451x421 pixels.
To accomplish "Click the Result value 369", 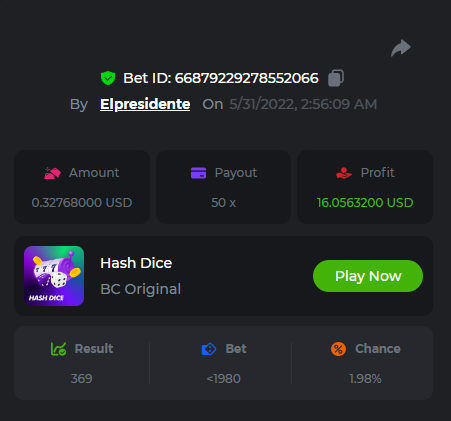I will 81,379.
